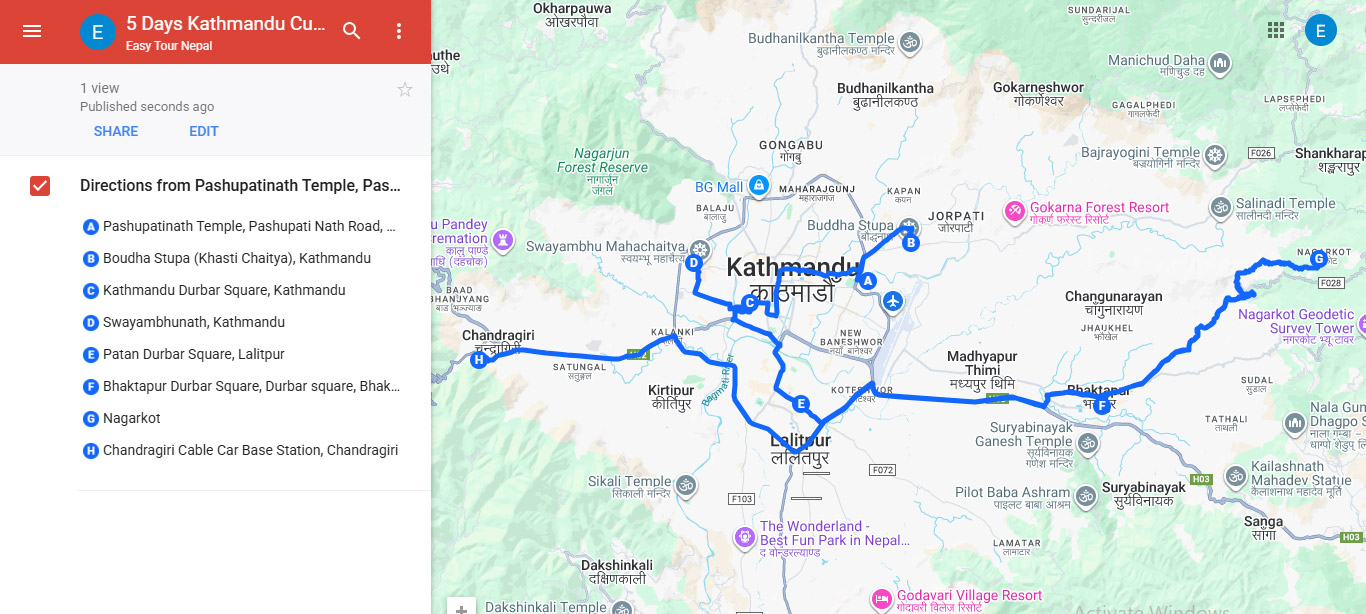Select the airport marker near Kathmandu

[893, 300]
